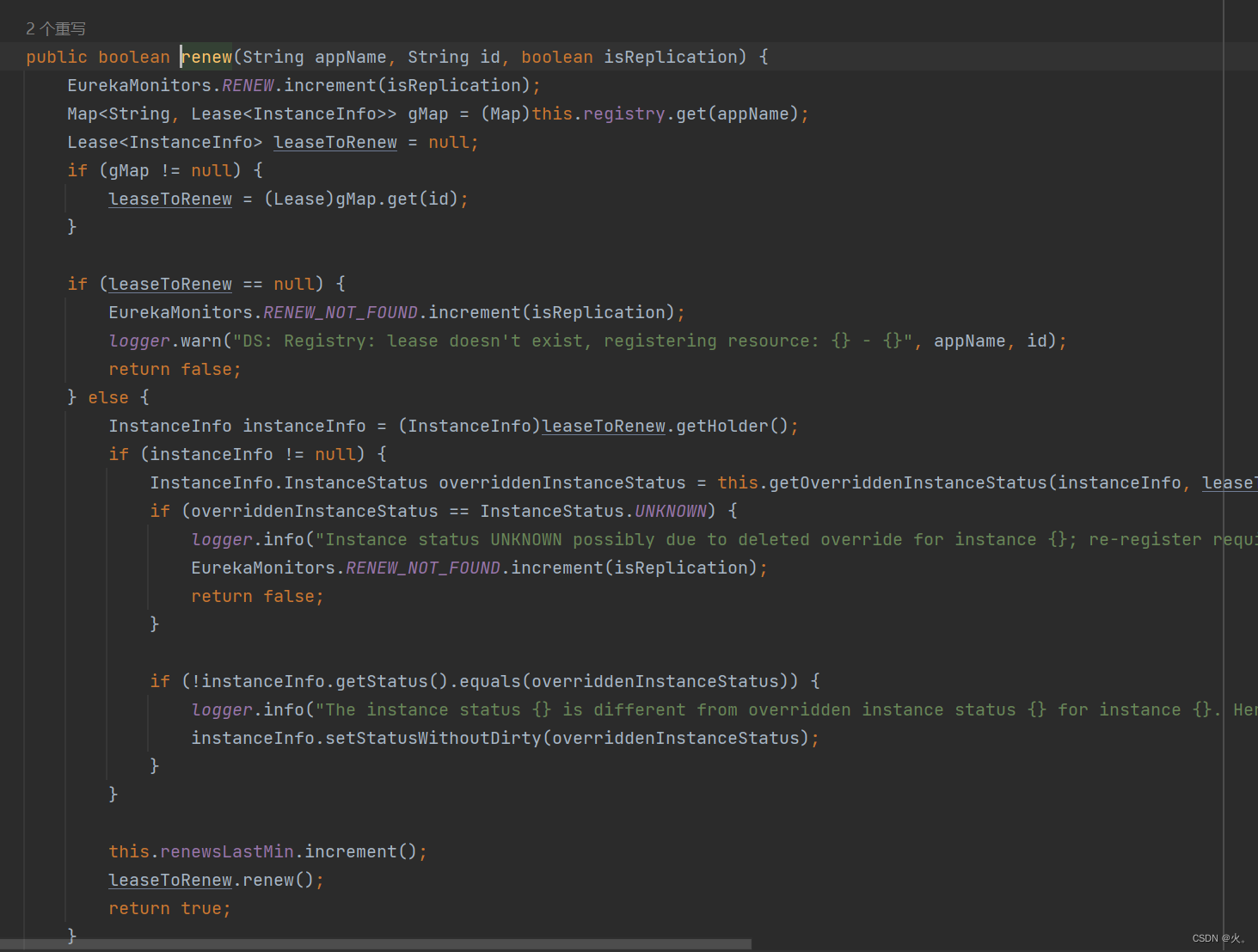Viewport: 1258px width, 952px height.
Task: Click the renew method name in the signature
Action: tap(207, 57)
